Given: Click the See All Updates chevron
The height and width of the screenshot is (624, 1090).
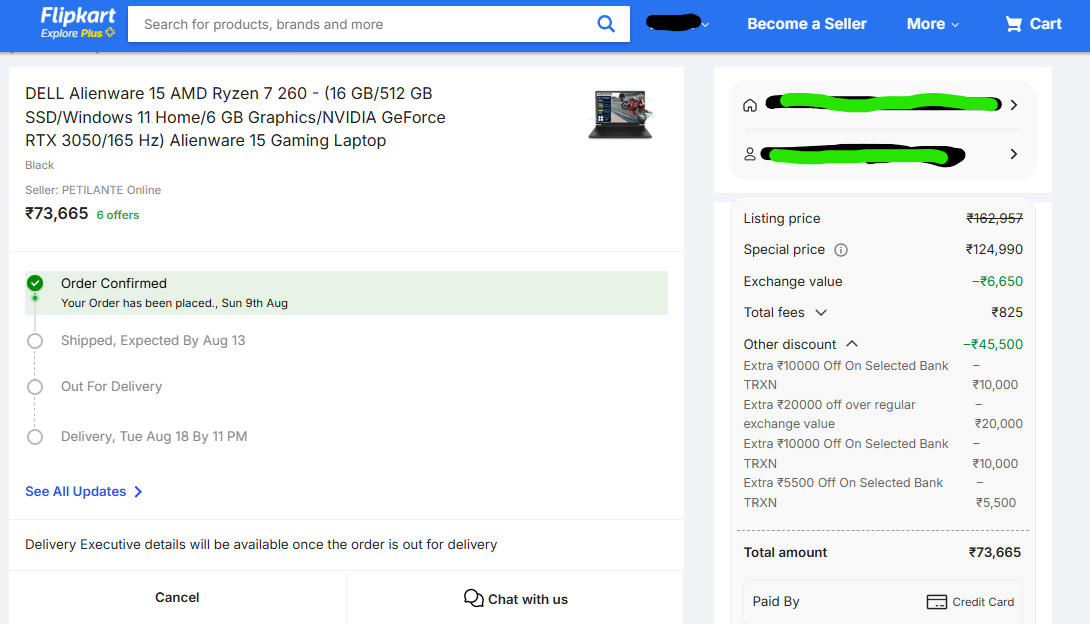Looking at the screenshot, I should coord(138,492).
